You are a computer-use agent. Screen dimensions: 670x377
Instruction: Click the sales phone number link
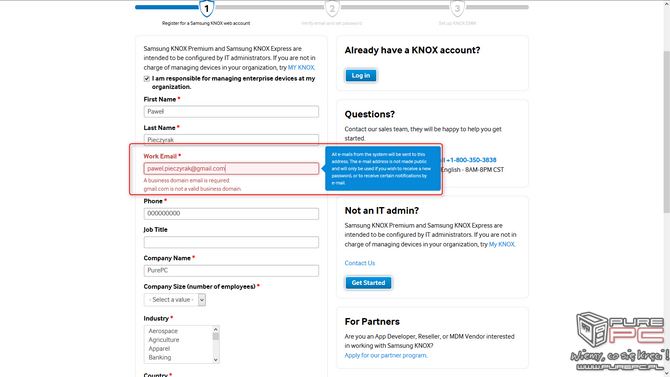click(470, 160)
